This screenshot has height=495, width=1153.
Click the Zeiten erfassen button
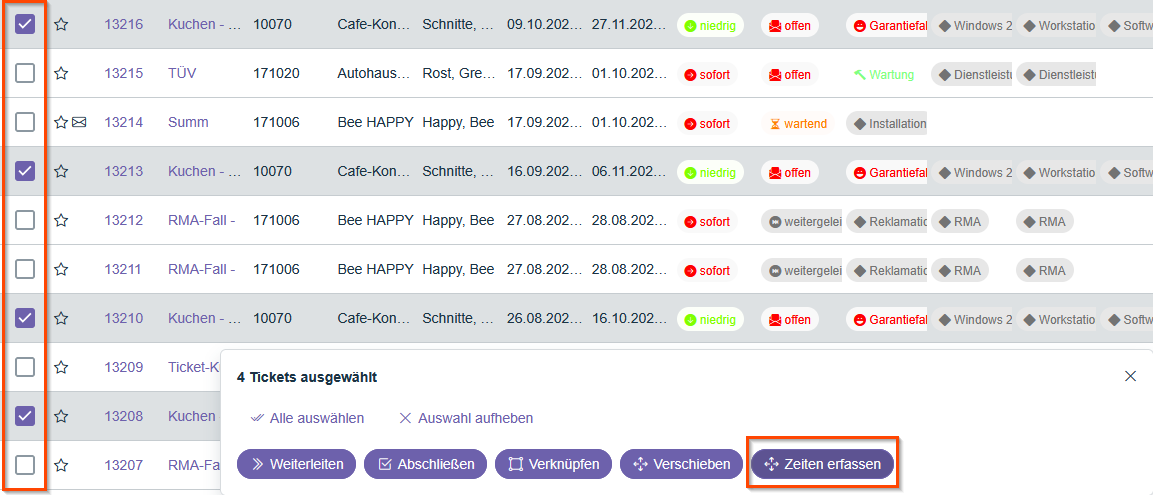[822, 464]
